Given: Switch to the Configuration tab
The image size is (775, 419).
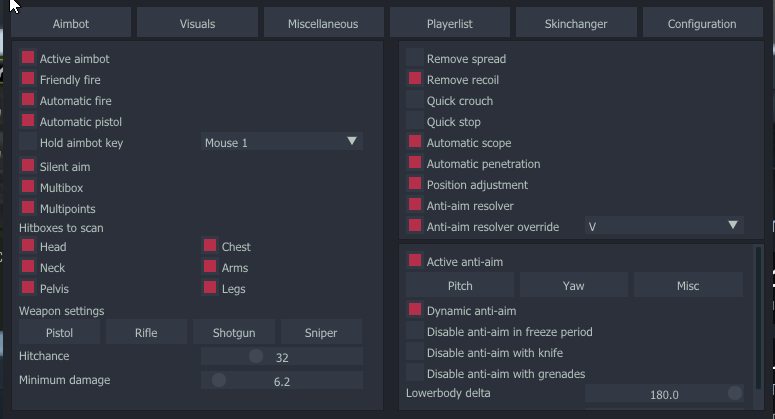Looking at the screenshot, I should point(702,24).
